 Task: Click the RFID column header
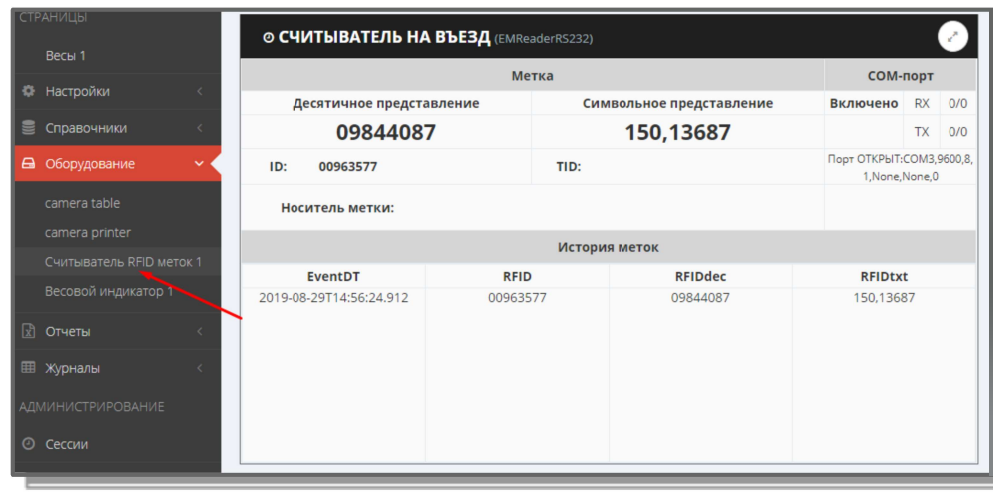pyautogui.click(x=517, y=276)
